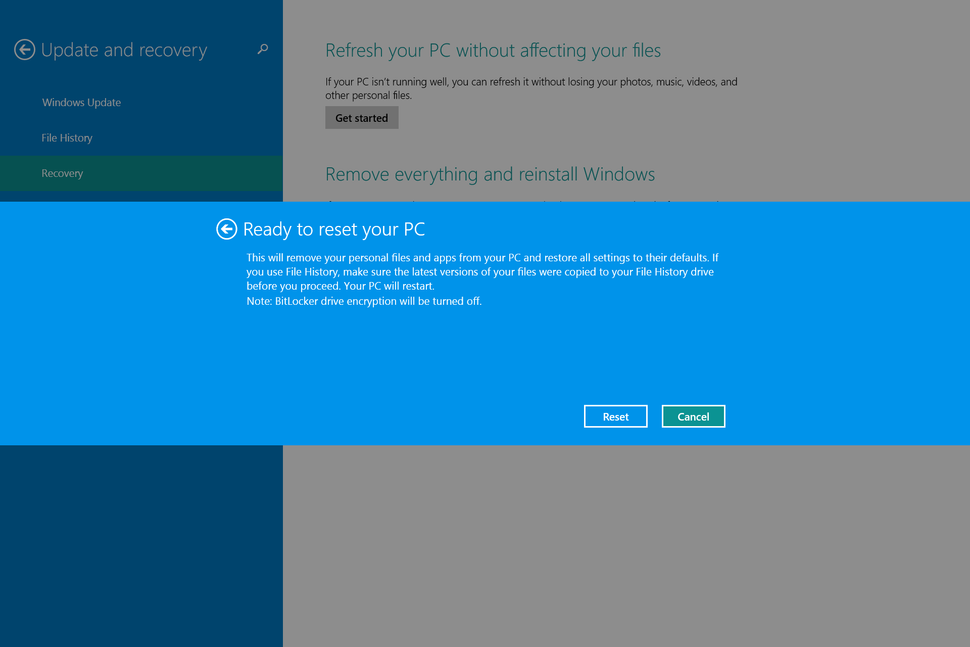Click the back arrow on the reset dialog
The height and width of the screenshot is (647, 970).
226,229
